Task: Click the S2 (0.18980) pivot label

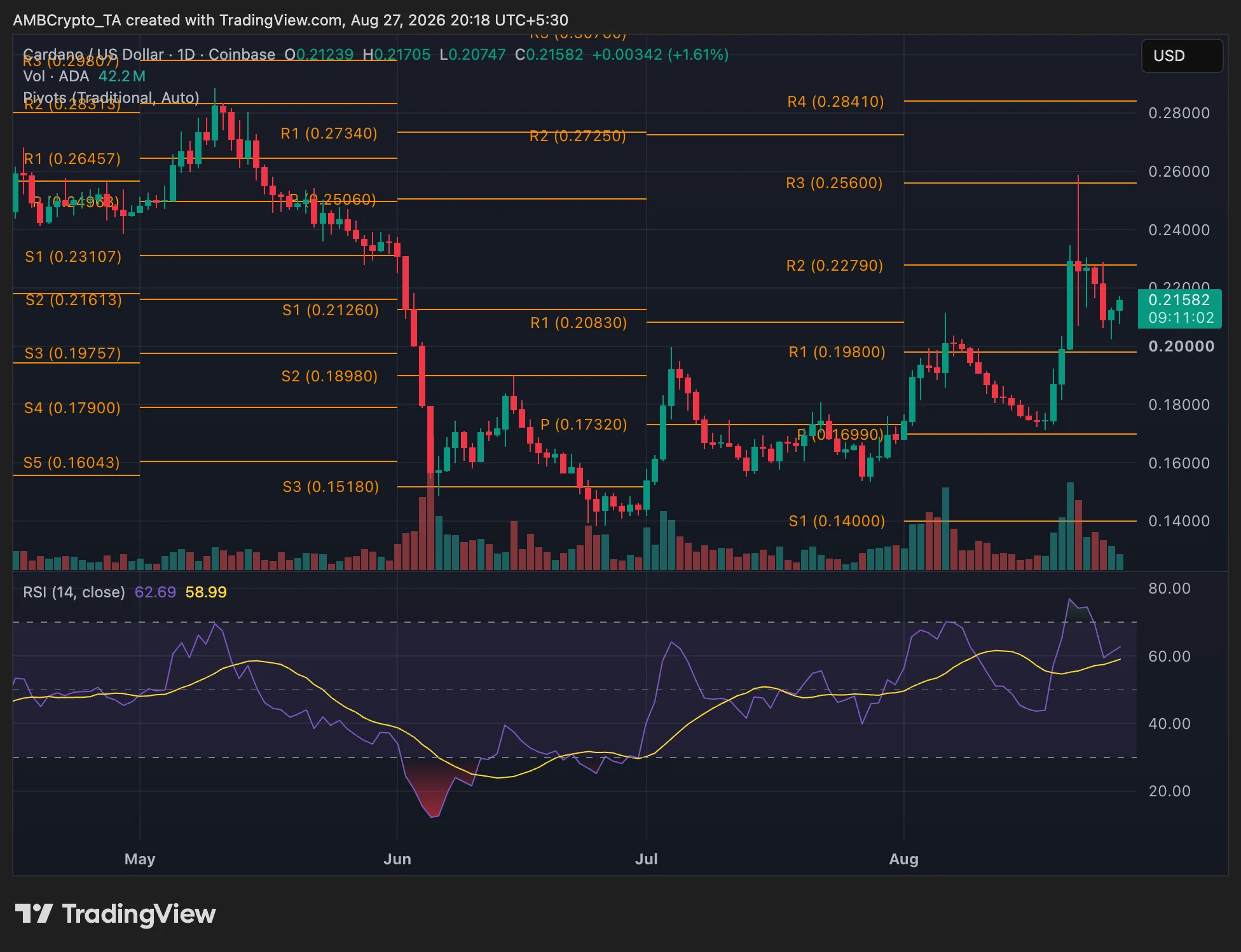Action: (329, 376)
